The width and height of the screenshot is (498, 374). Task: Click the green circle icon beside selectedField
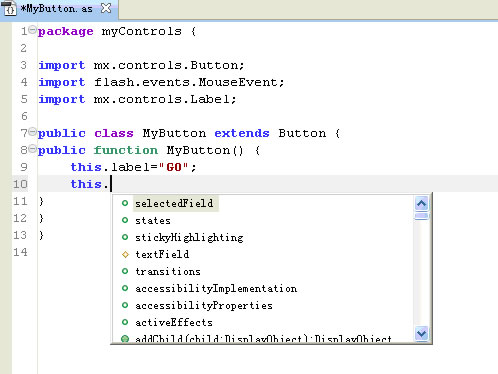pyautogui.click(x=125, y=203)
